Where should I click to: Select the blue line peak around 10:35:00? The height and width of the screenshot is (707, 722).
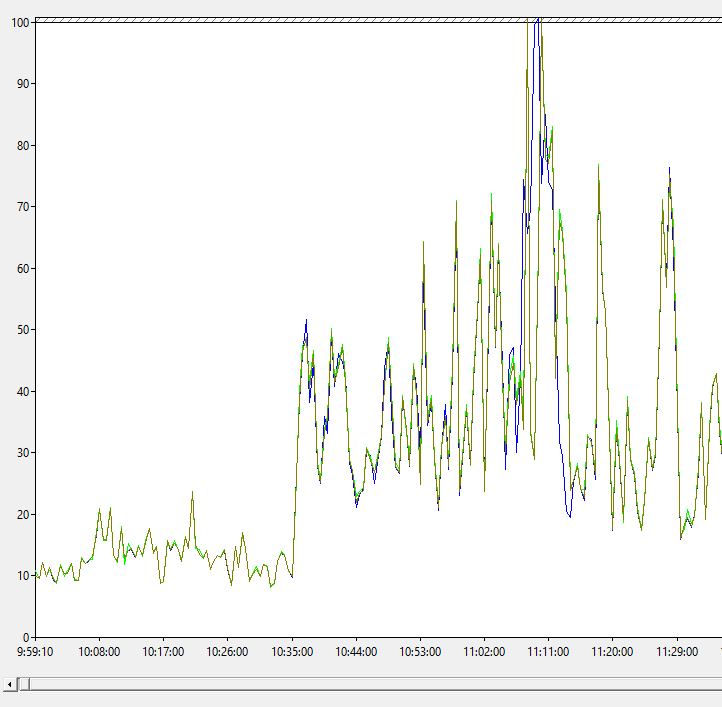click(x=306, y=321)
